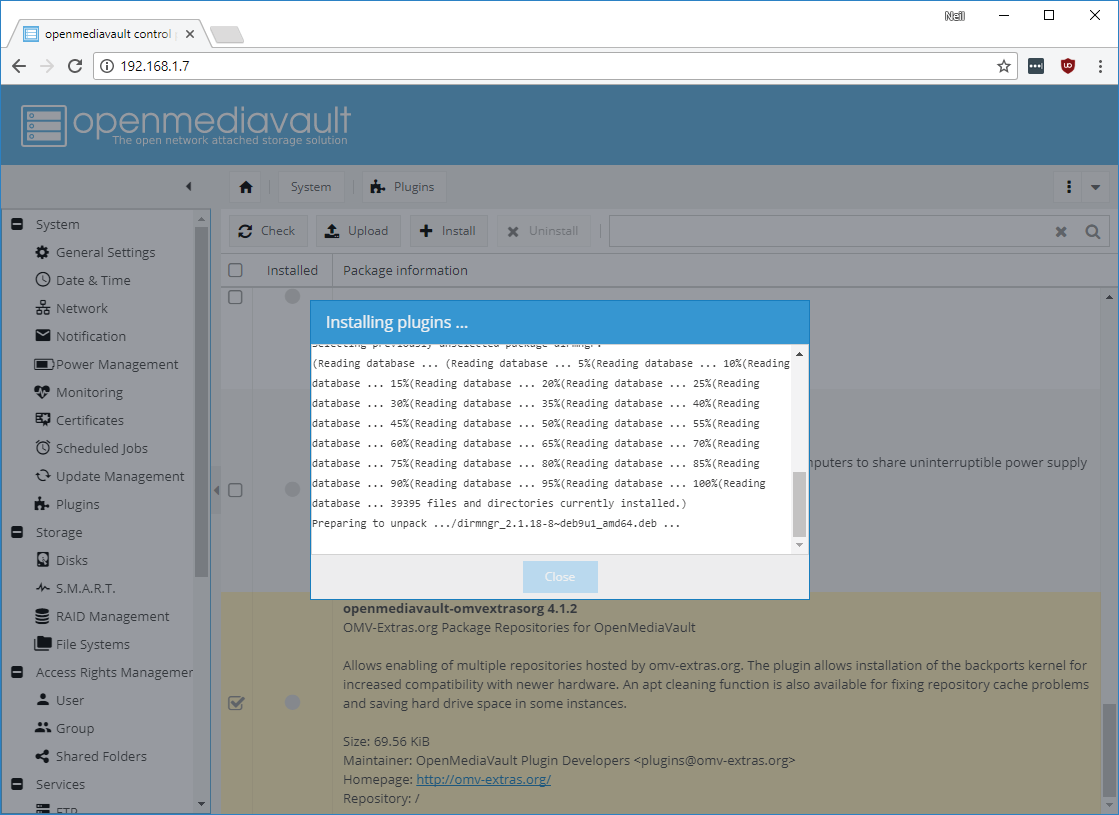Click the openmediavault logo
Image resolution: width=1119 pixels, height=815 pixels.
click(x=186, y=125)
